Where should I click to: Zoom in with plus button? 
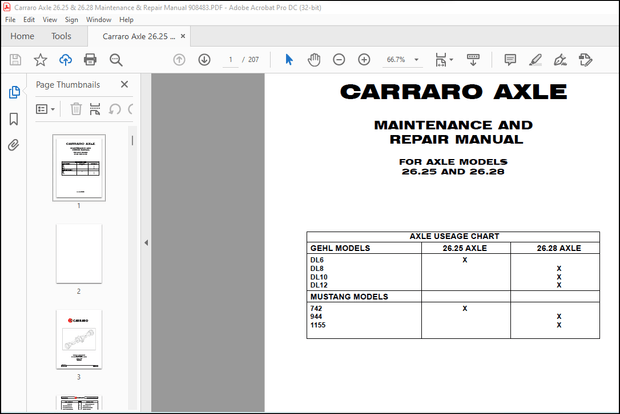pos(364,60)
